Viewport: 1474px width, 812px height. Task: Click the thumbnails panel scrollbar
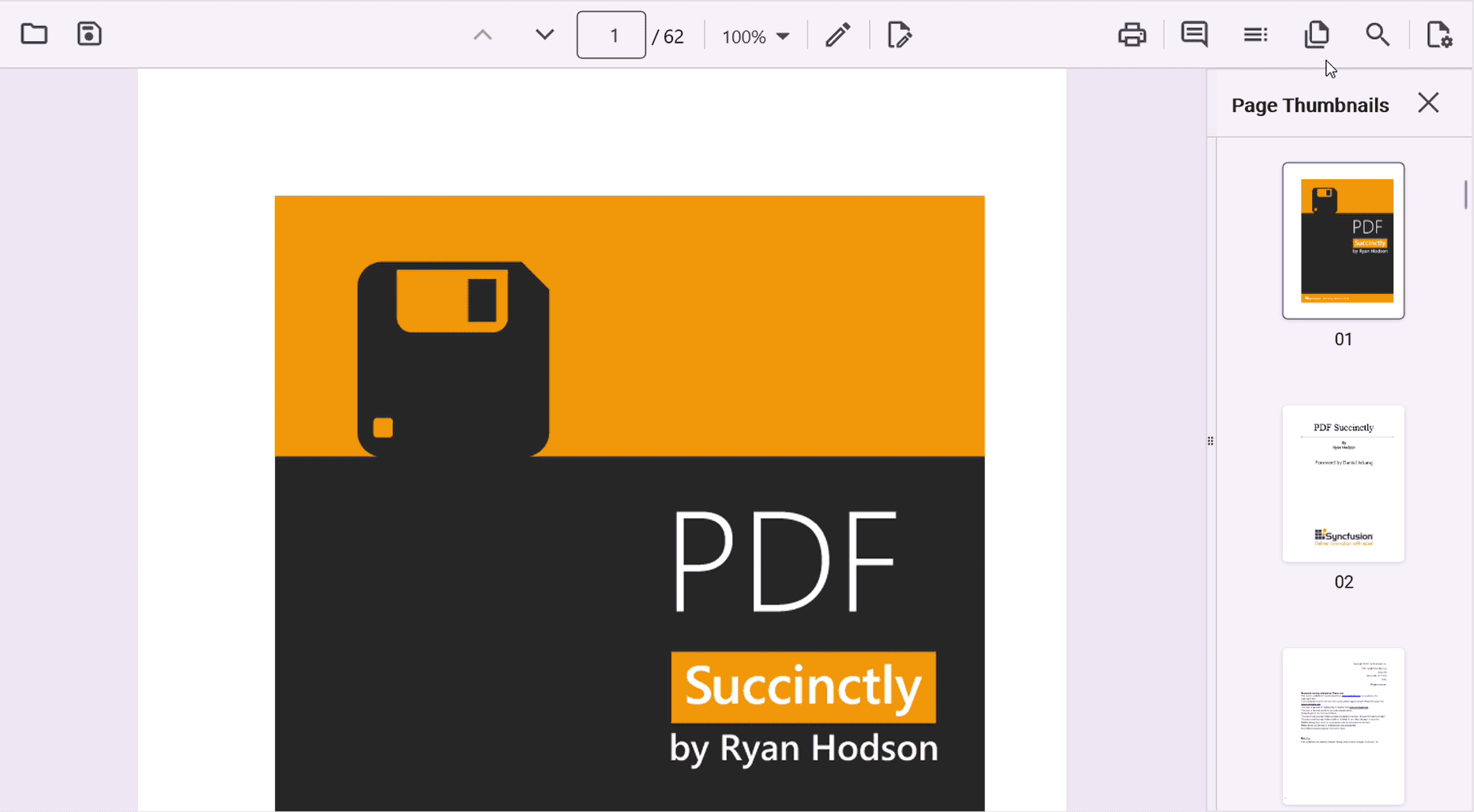coord(1466,194)
